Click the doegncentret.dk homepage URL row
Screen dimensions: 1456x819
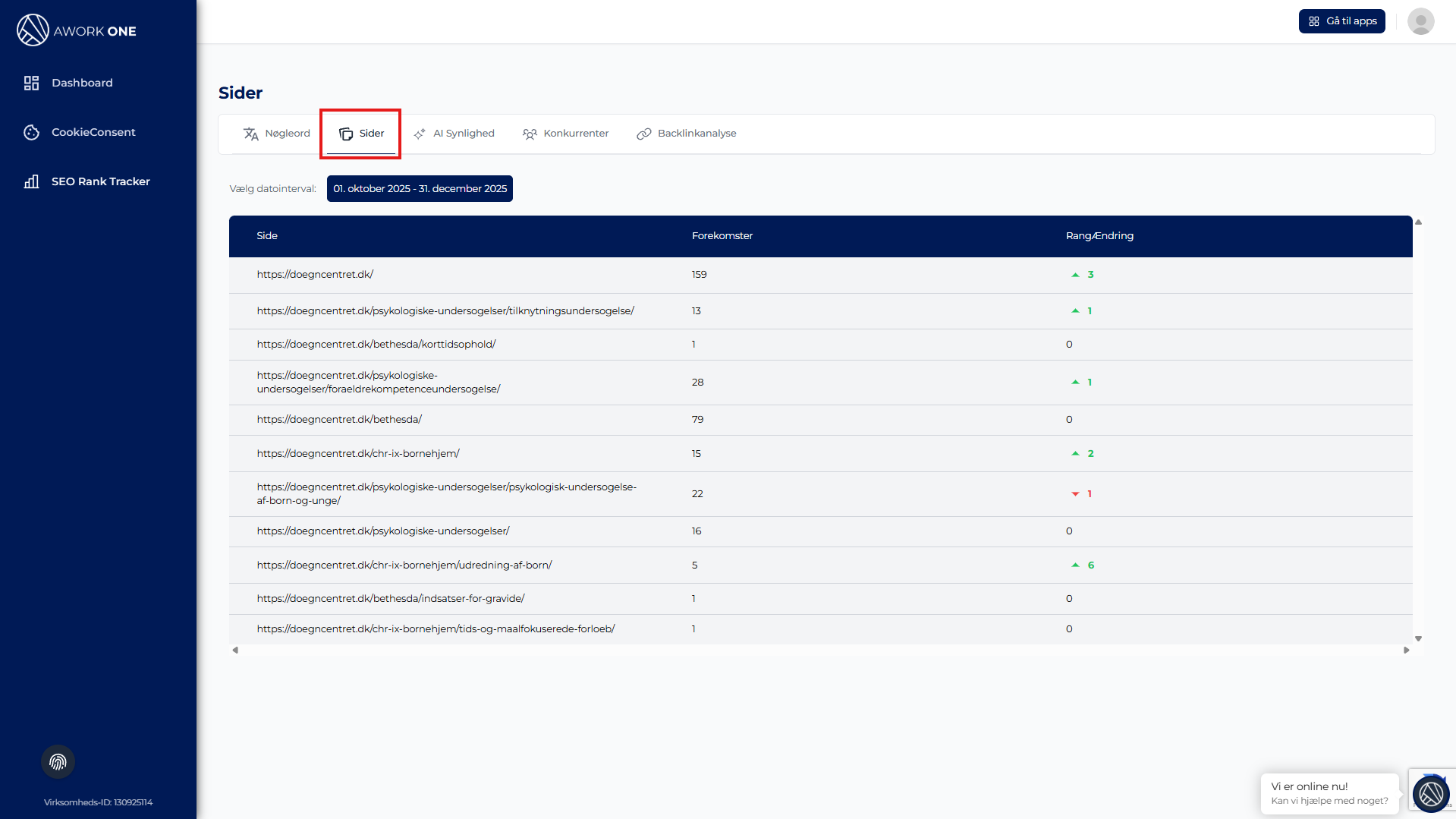pos(315,275)
